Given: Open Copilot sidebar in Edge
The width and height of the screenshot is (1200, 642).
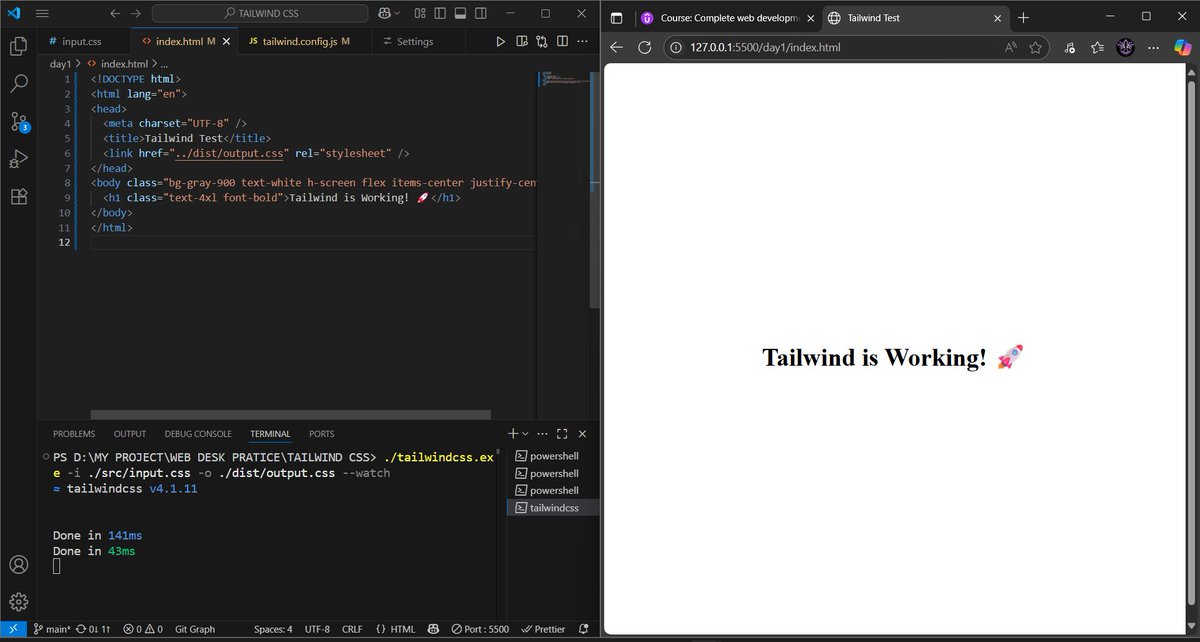Looking at the screenshot, I should pos(1181,47).
